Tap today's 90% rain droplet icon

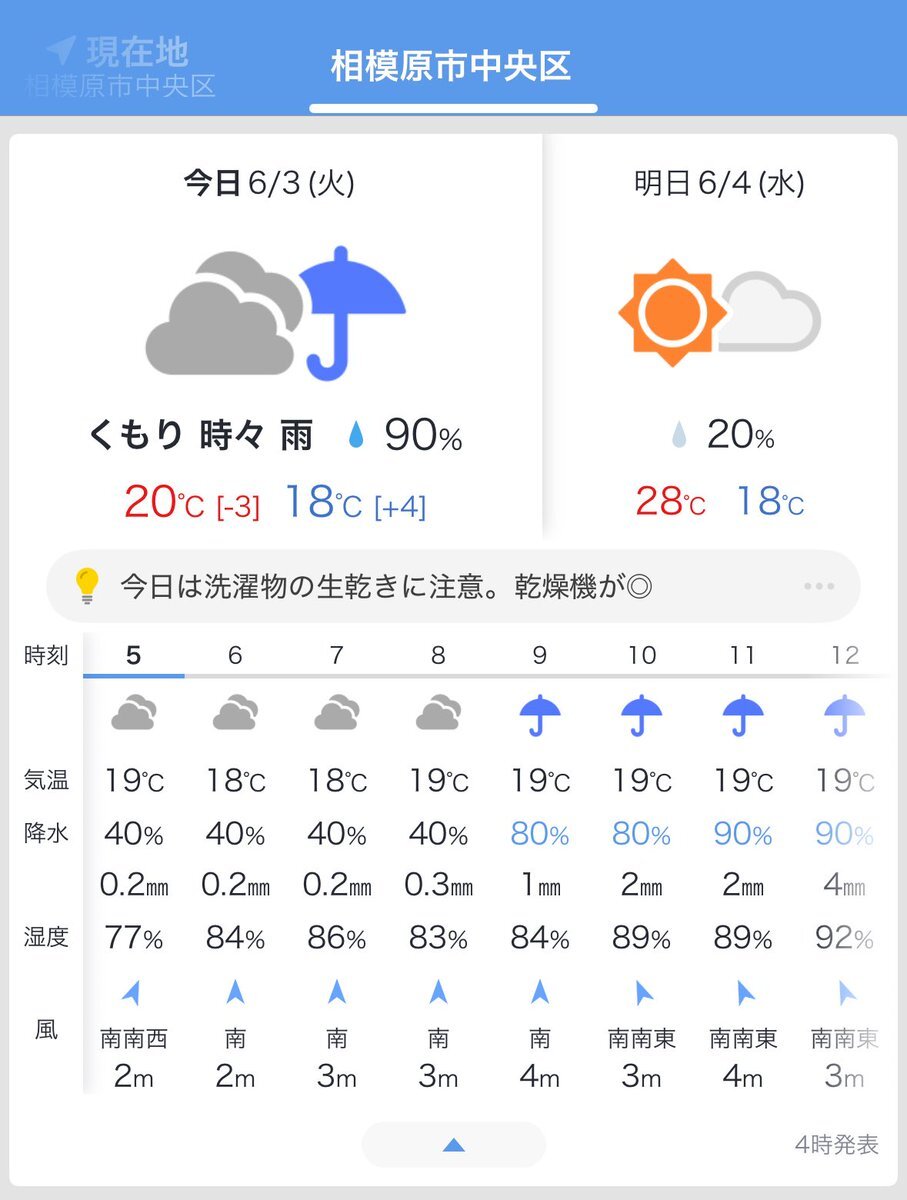point(356,436)
